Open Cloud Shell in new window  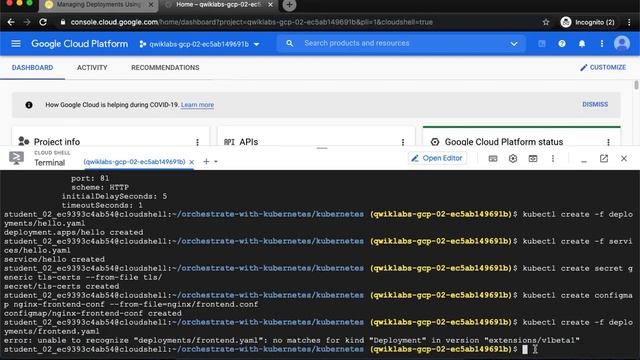[x=604, y=158]
